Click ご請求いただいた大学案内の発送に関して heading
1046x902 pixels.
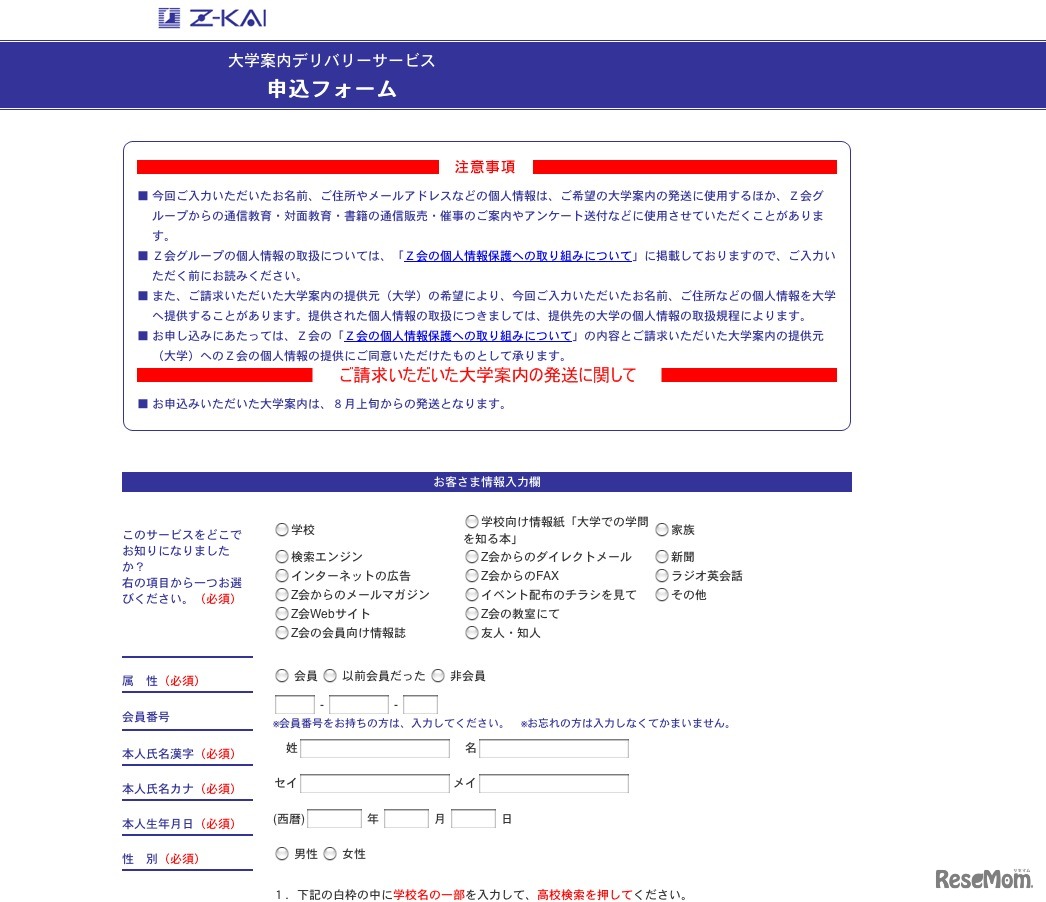coord(488,376)
